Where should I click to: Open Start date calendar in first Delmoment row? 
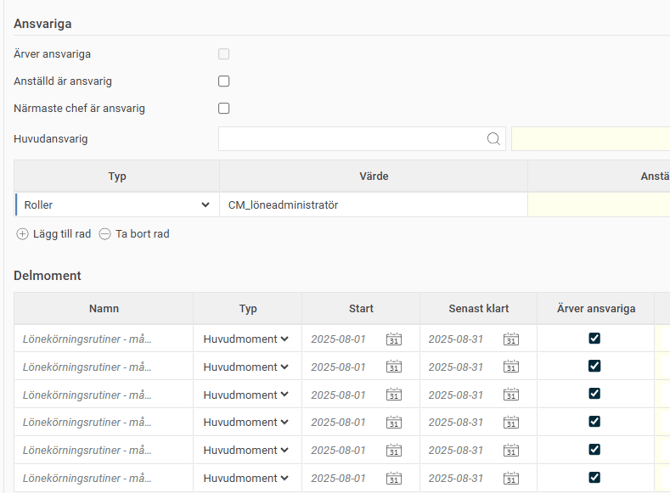(393, 339)
